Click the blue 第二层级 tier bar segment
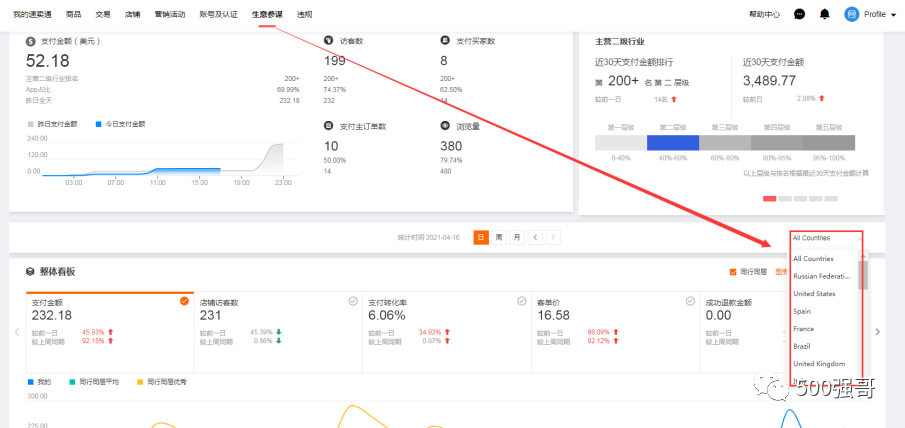 tap(673, 143)
